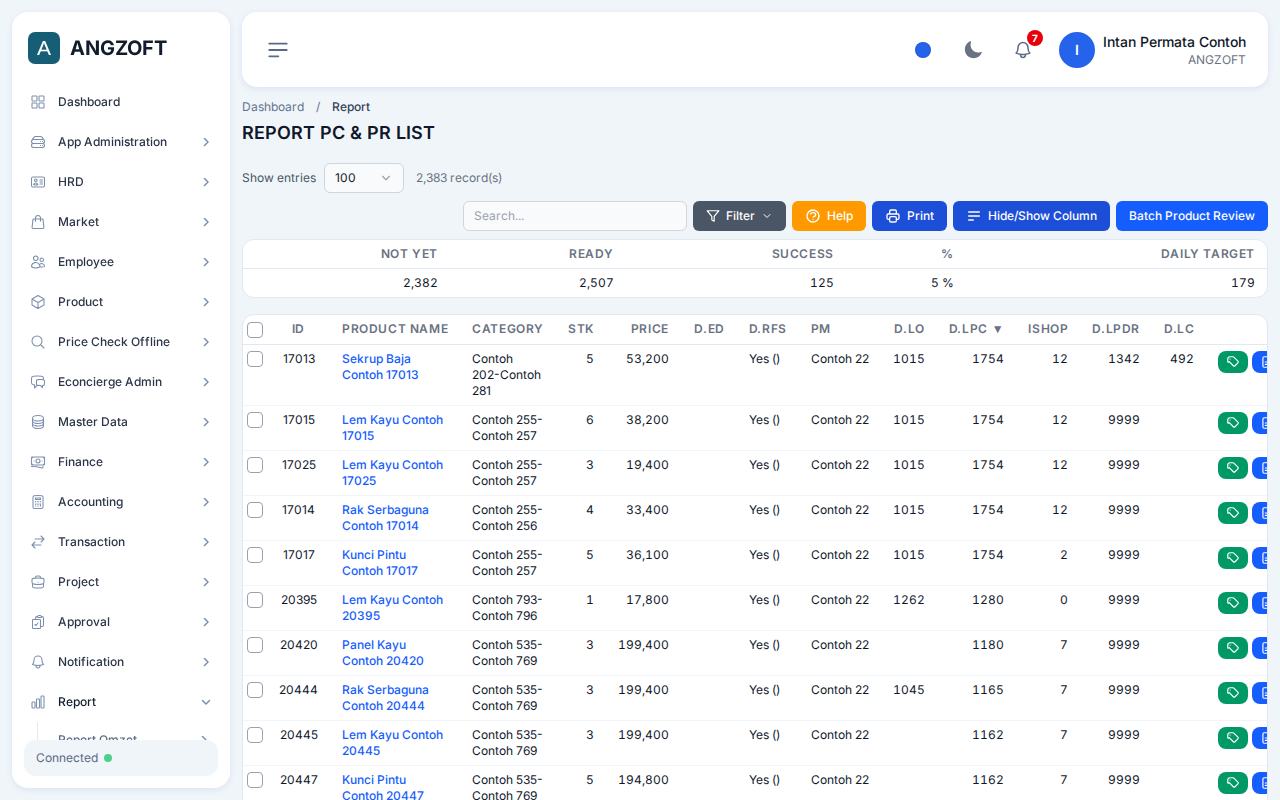Check the row 20444 checkbox
This screenshot has width=1280, height=800.
255,690
